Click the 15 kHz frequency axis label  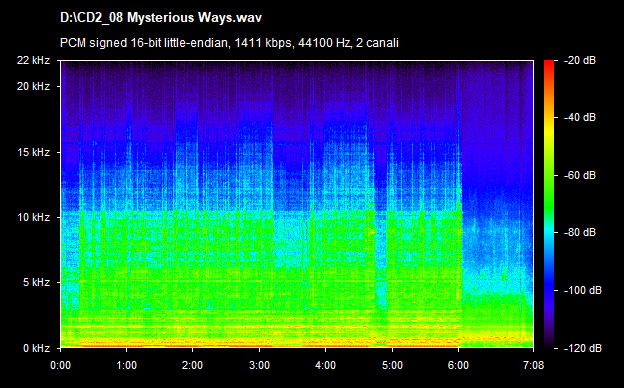coord(33,152)
